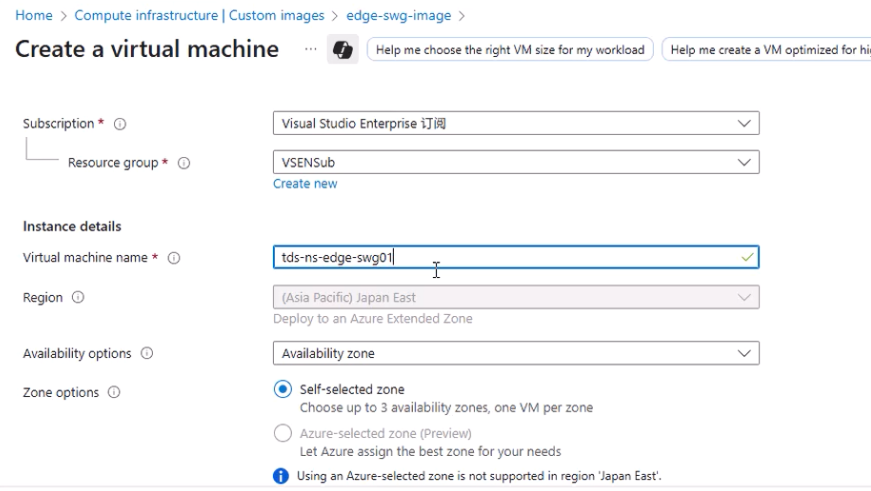Click Help me choose the right VM size
871x491 pixels.
click(x=510, y=49)
